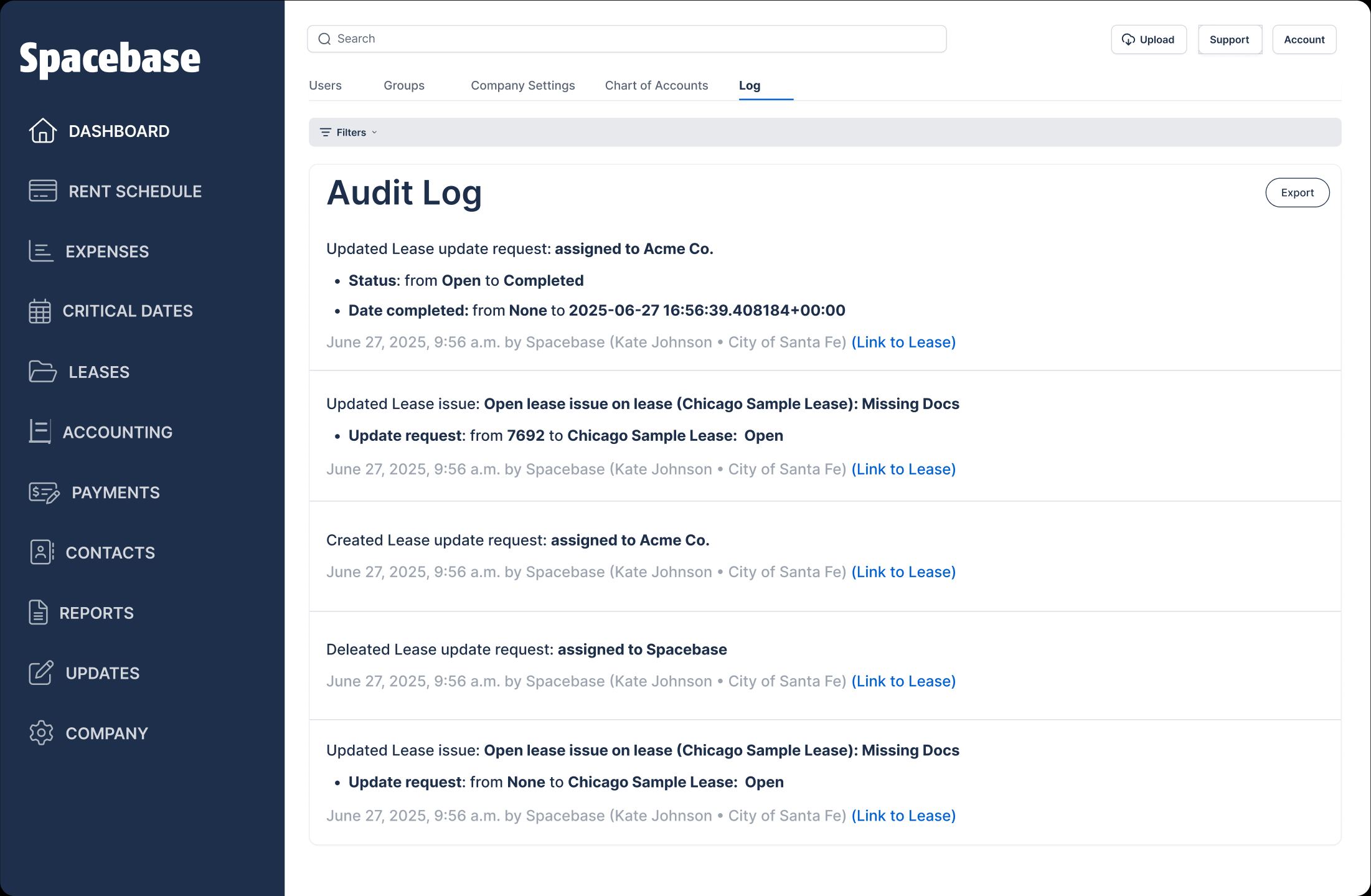Click the Export button
Screen dimensions: 1371x896
(x=1297, y=193)
